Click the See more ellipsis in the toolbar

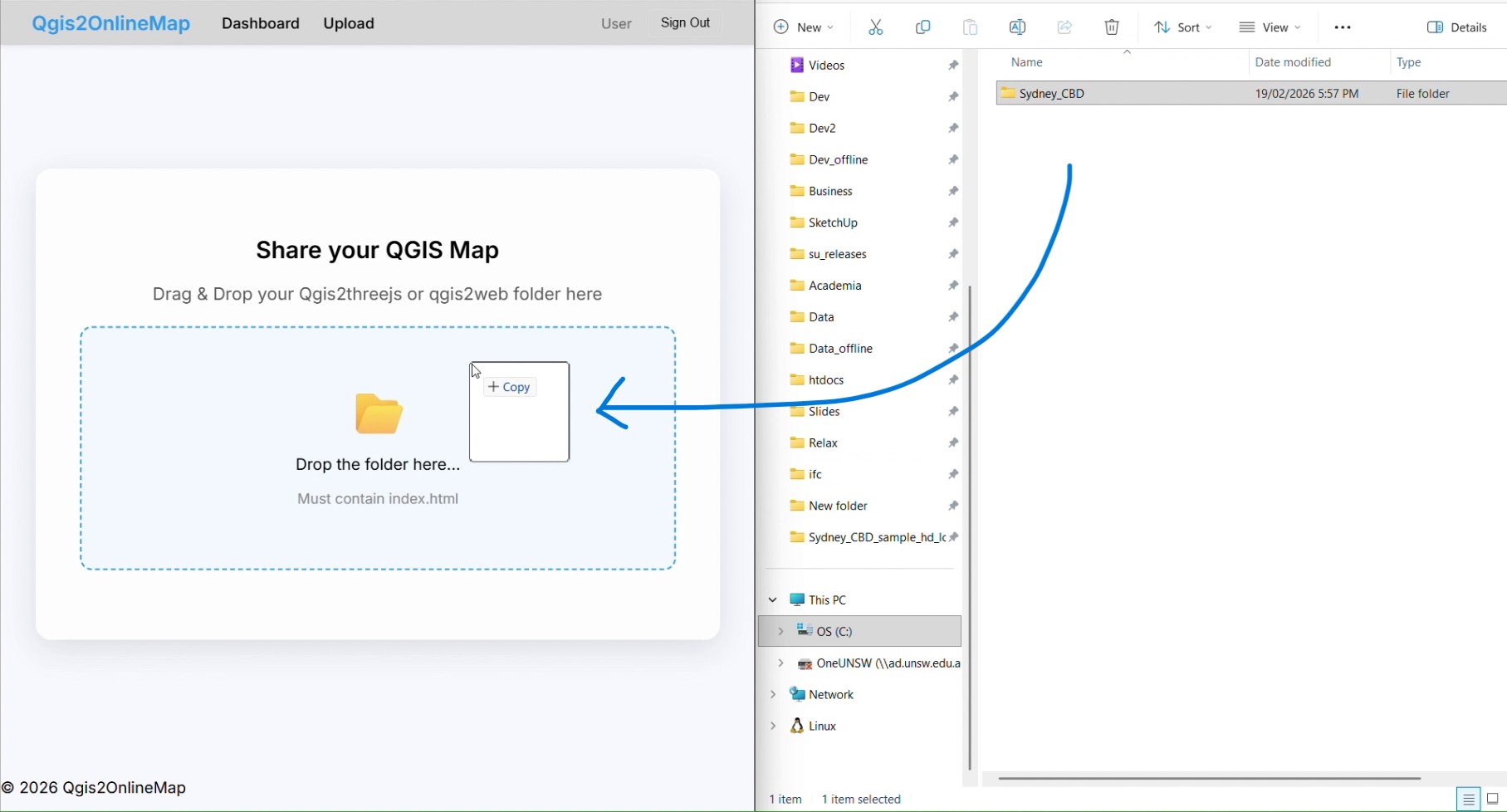pyautogui.click(x=1343, y=27)
